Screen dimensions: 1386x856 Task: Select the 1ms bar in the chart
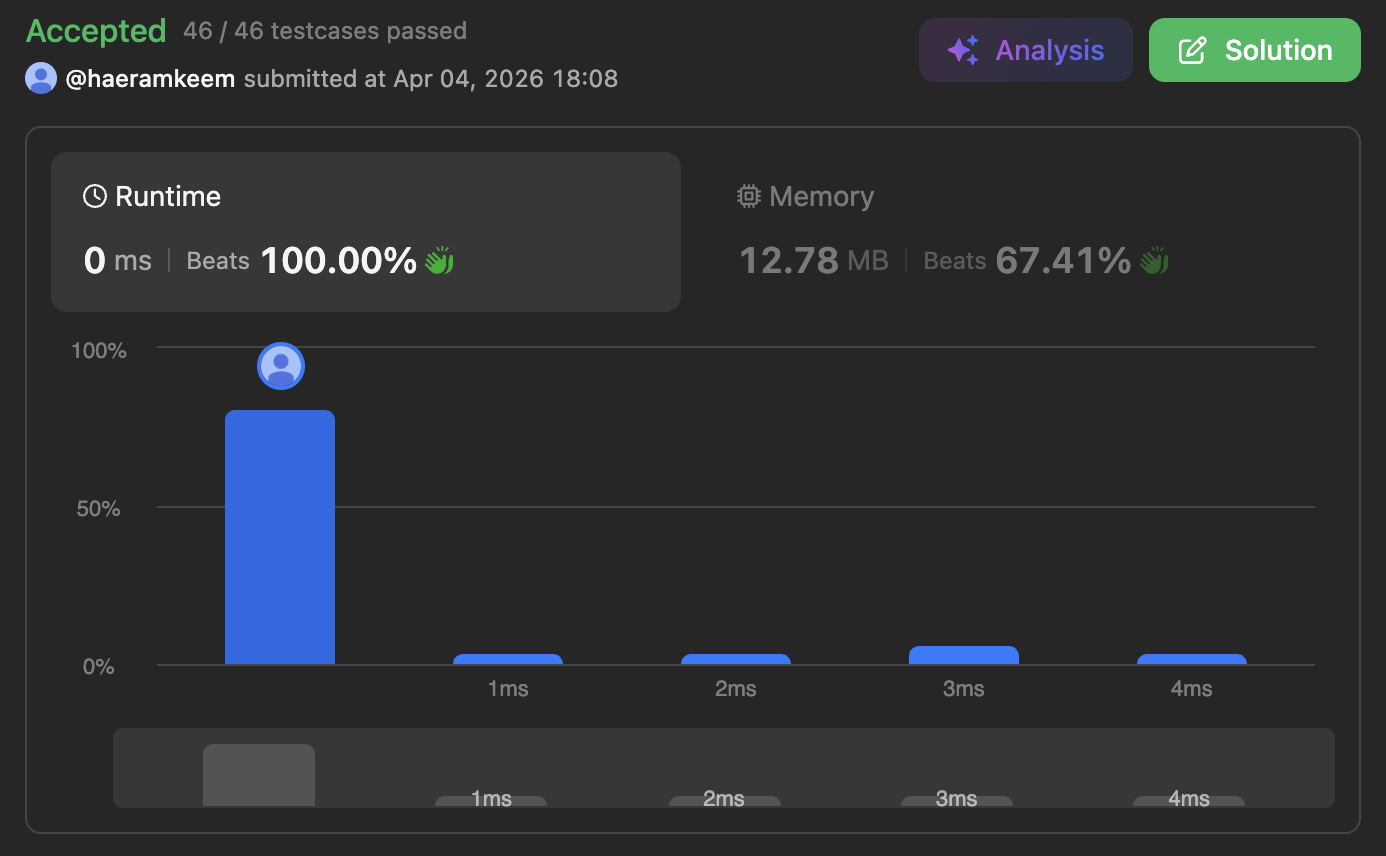(508, 659)
